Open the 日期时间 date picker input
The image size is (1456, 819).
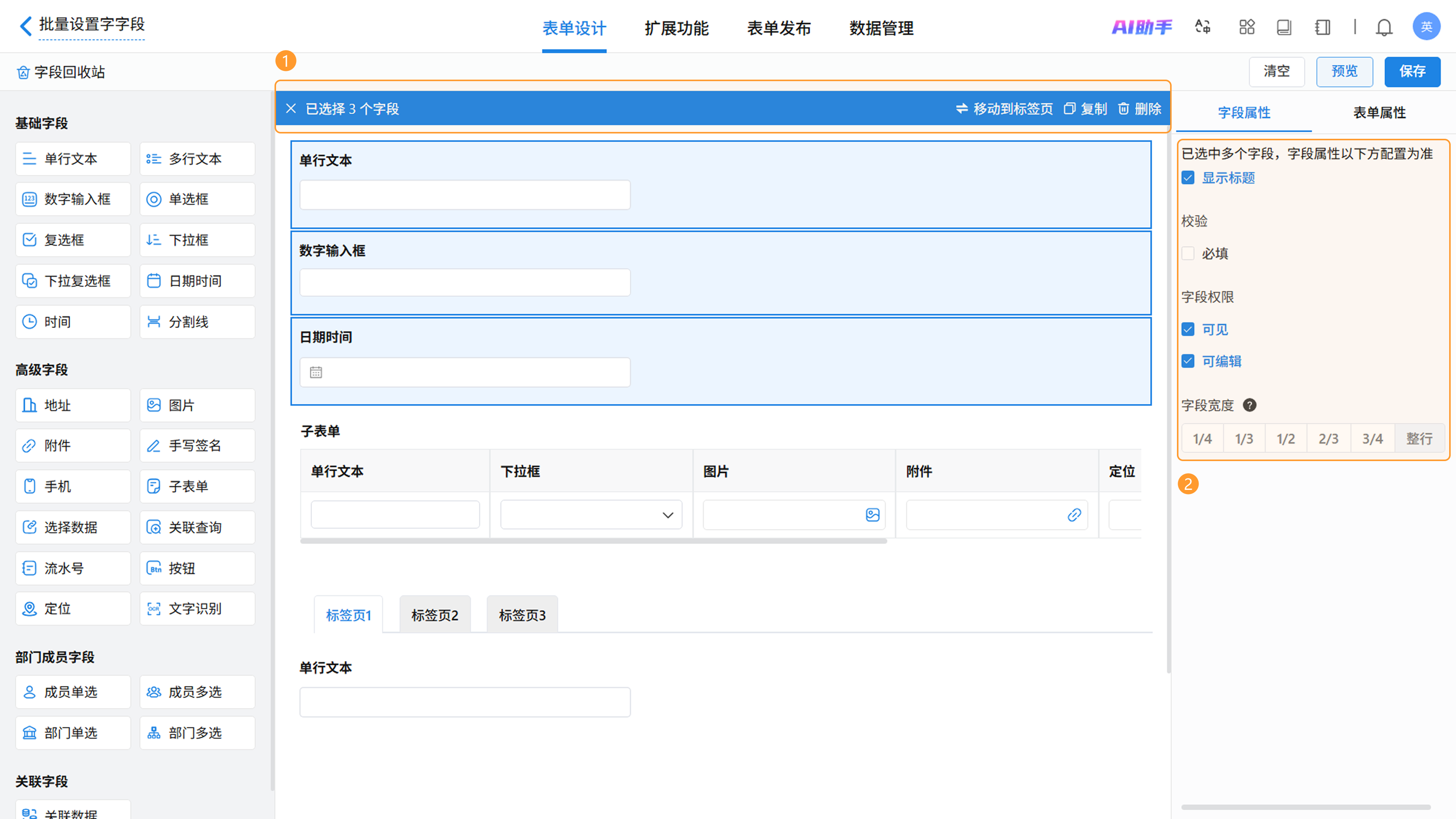pyautogui.click(x=464, y=372)
